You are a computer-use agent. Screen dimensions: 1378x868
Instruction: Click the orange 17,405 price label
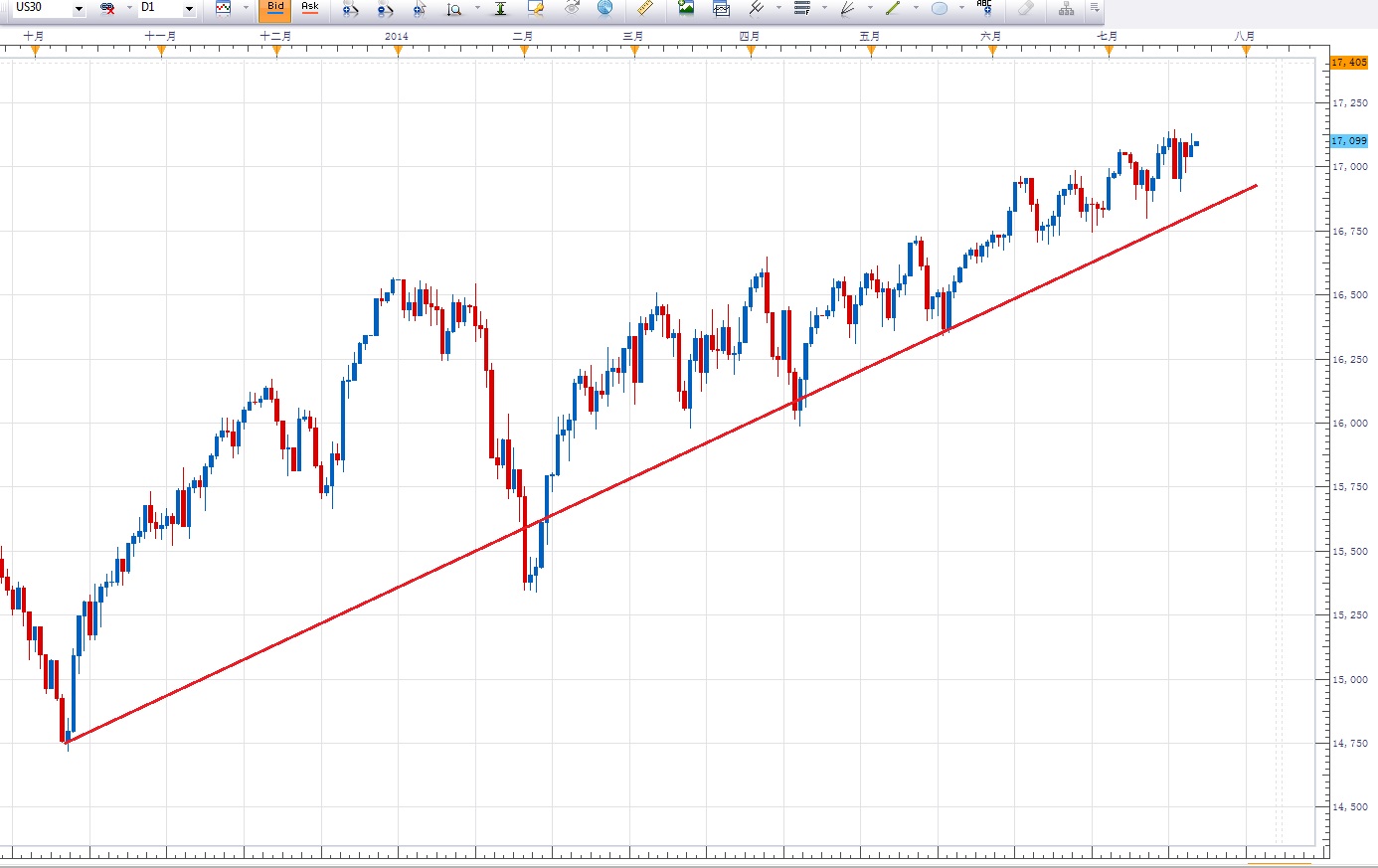click(x=1349, y=63)
